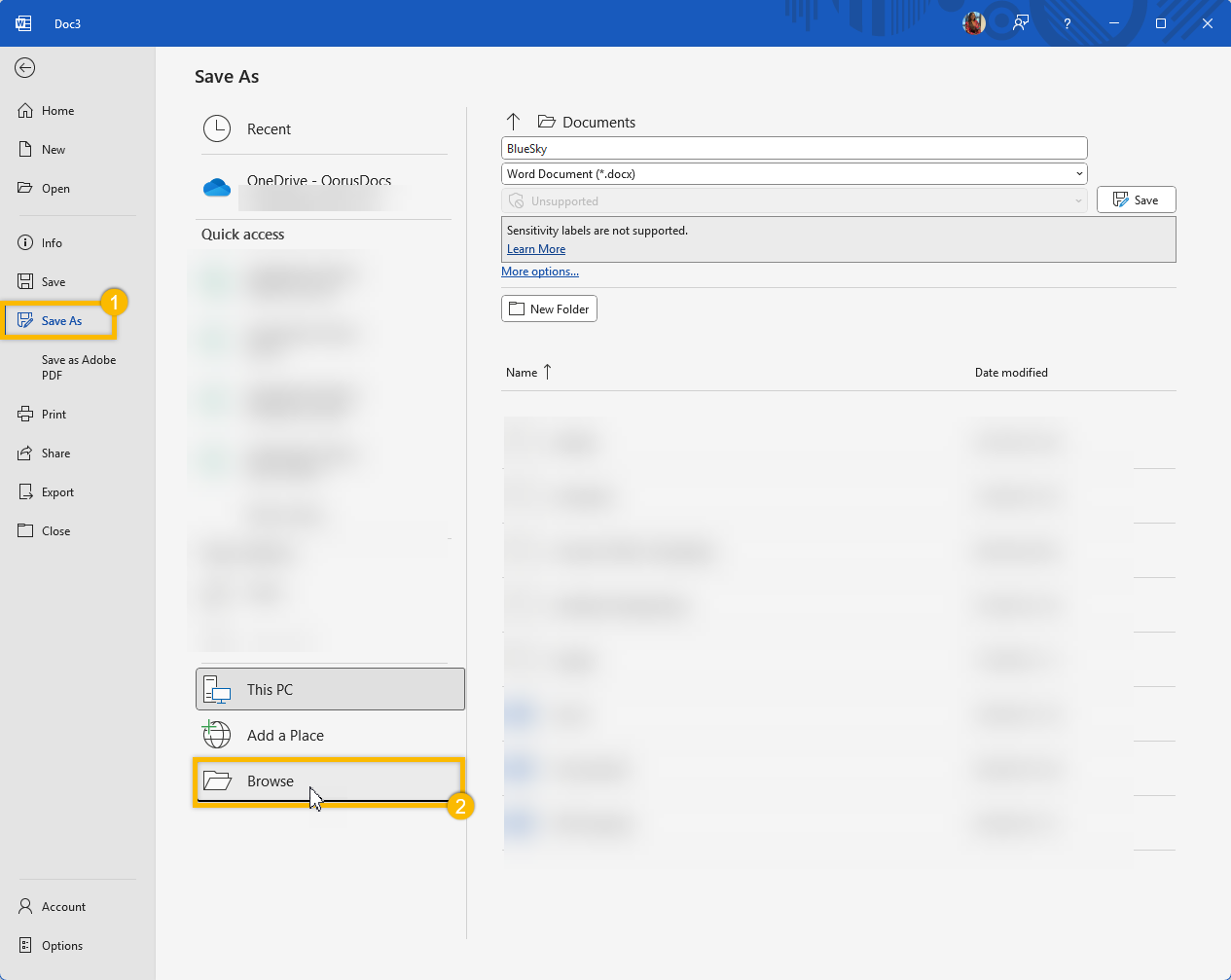Select Save as Adobe PDF option

(78, 367)
